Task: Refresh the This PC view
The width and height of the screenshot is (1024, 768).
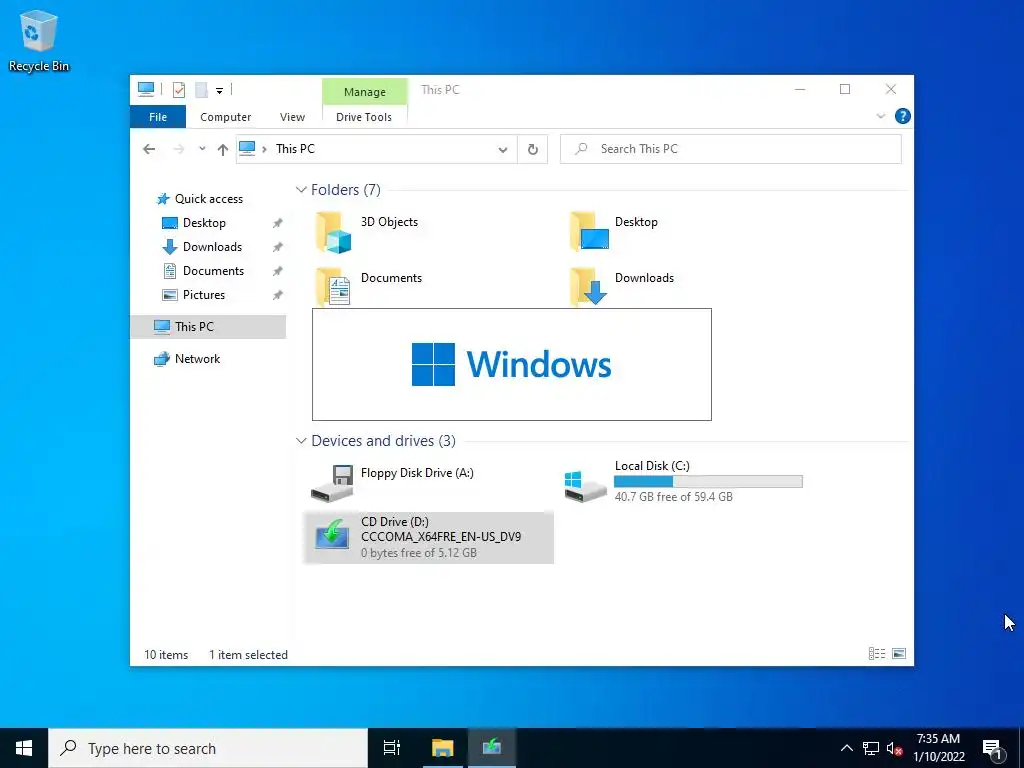Action: [x=533, y=150]
